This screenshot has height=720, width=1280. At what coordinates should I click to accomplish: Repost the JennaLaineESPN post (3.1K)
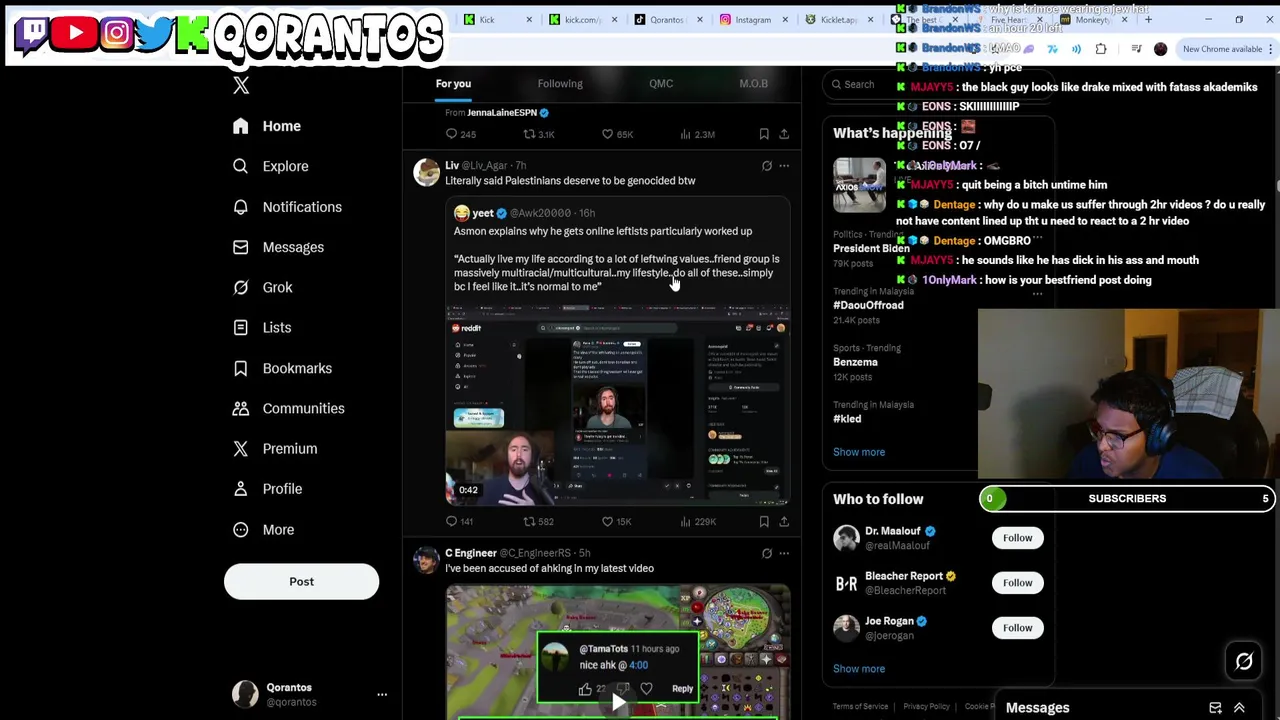tap(538, 134)
